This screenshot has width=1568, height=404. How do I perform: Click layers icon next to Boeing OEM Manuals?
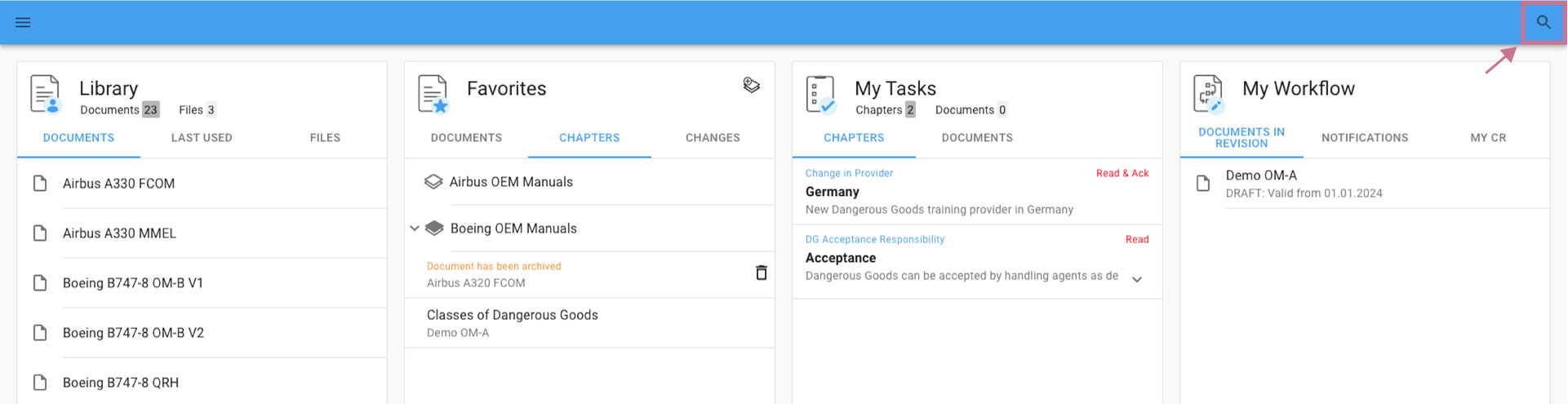click(x=434, y=229)
